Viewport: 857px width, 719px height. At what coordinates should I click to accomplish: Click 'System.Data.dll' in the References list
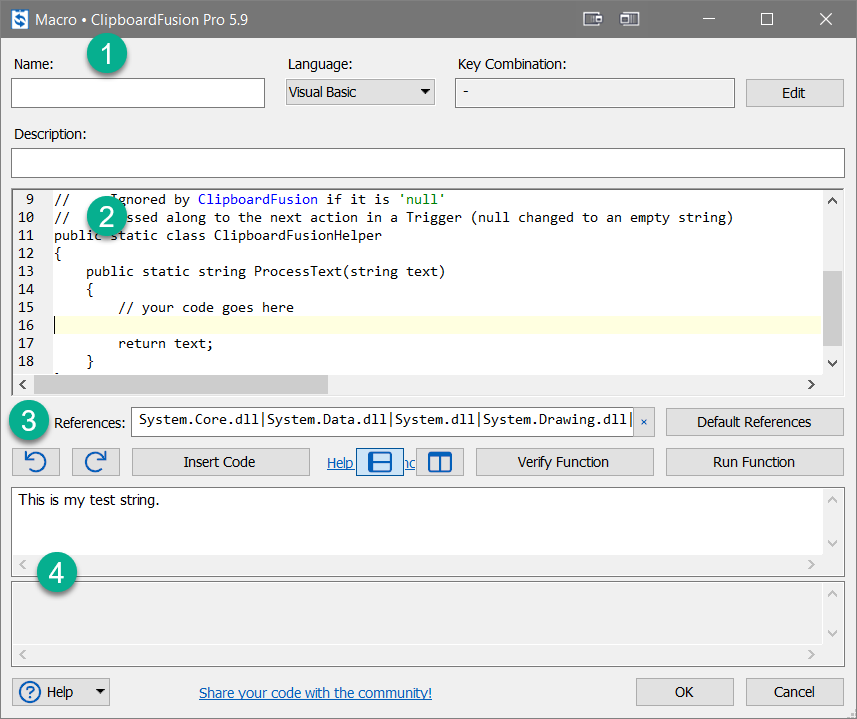click(x=327, y=420)
